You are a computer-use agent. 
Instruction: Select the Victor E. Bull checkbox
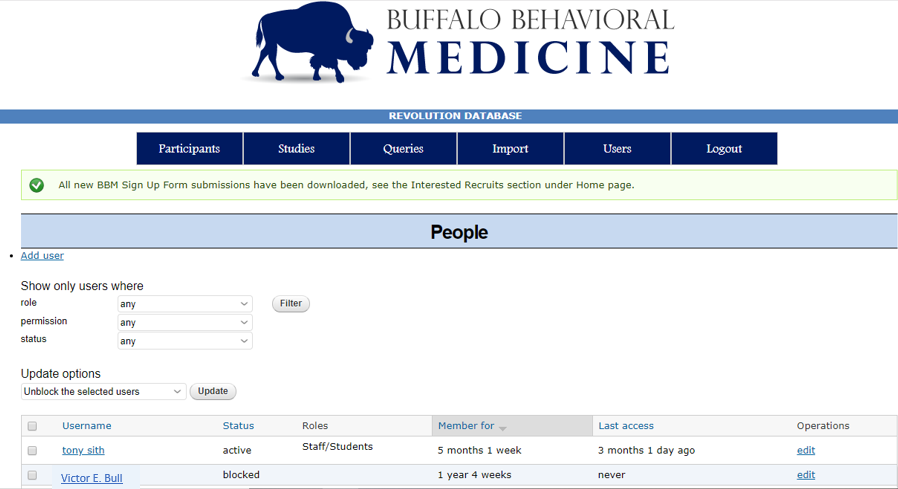(x=32, y=476)
